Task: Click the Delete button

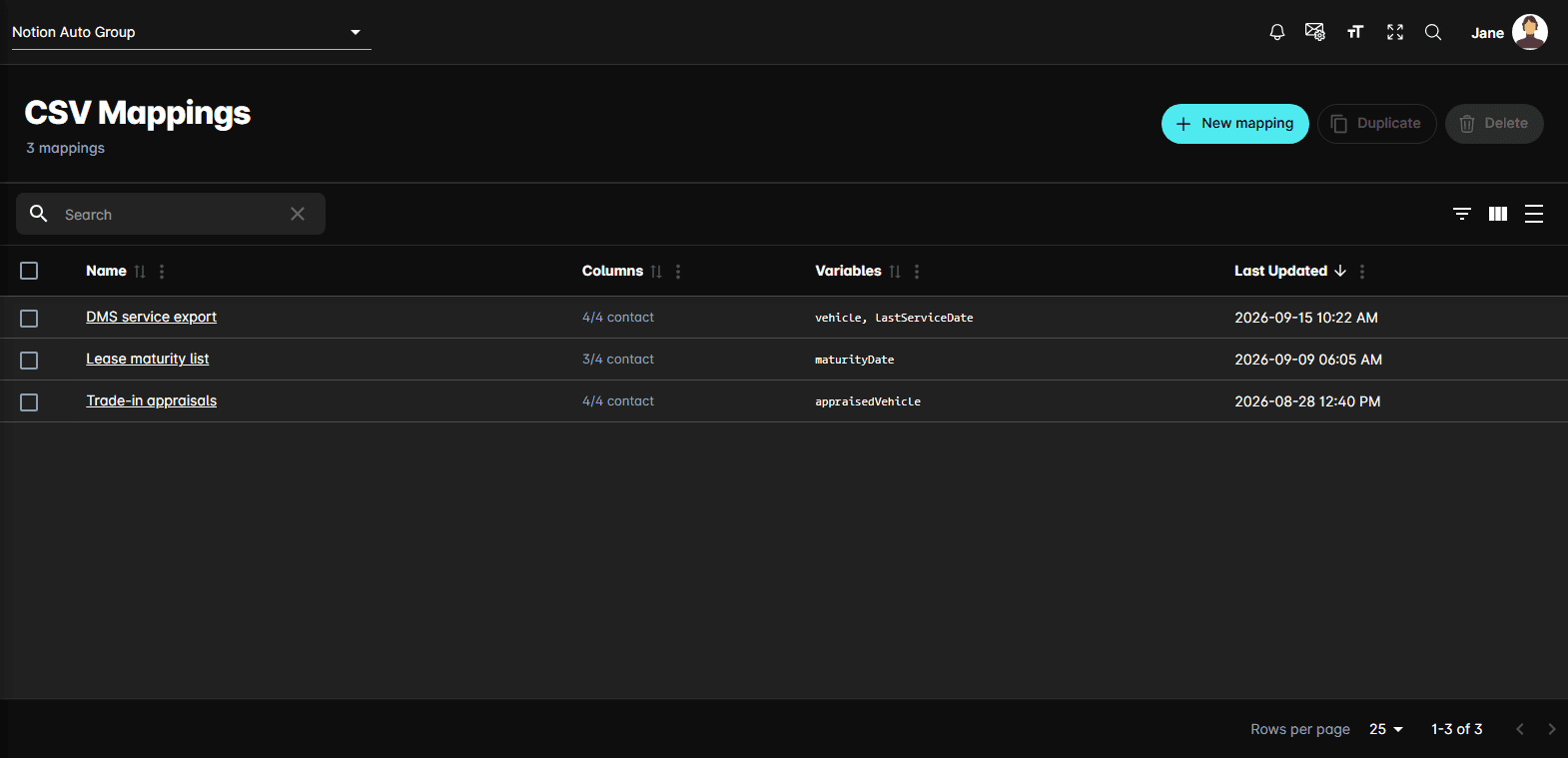Action: (1494, 124)
